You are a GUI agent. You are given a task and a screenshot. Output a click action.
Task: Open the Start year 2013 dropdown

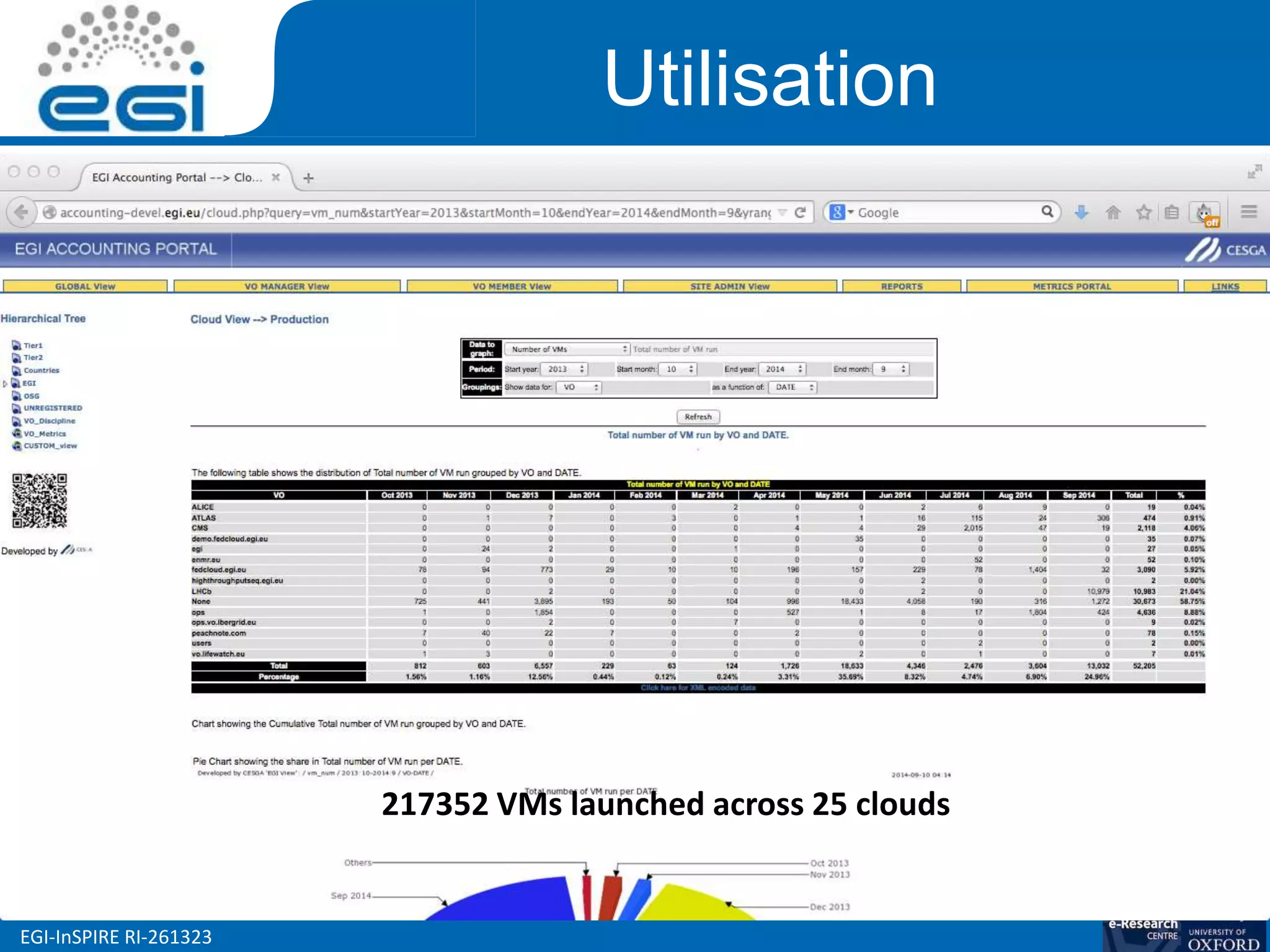click(x=564, y=369)
